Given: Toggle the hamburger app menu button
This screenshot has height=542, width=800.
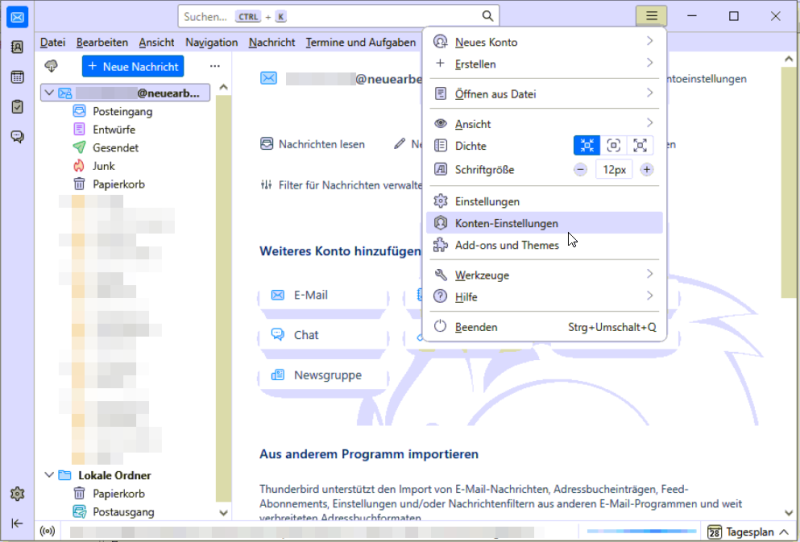Looking at the screenshot, I should pyautogui.click(x=652, y=16).
